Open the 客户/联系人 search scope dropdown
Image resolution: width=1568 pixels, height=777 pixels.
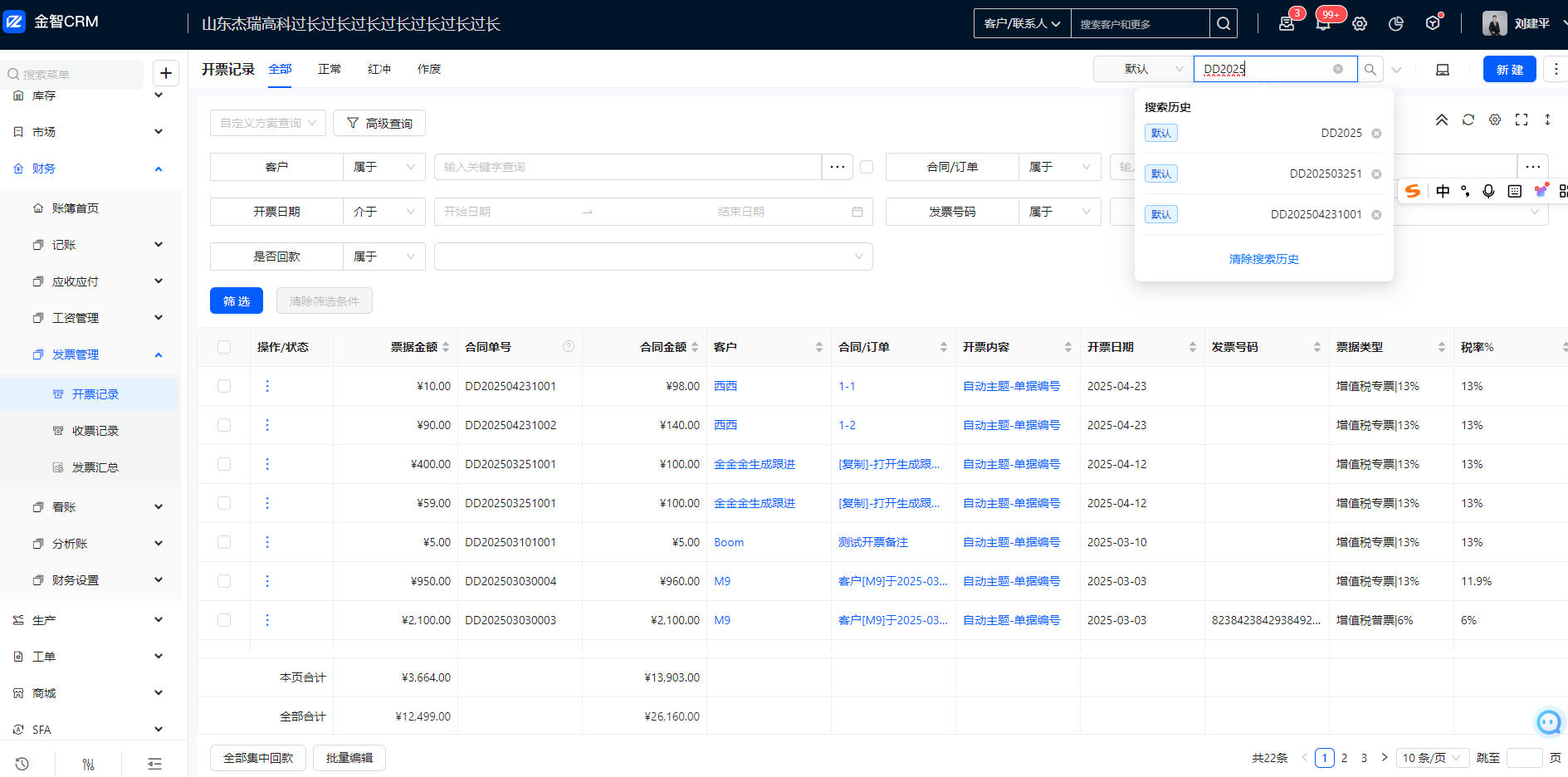(x=1023, y=23)
